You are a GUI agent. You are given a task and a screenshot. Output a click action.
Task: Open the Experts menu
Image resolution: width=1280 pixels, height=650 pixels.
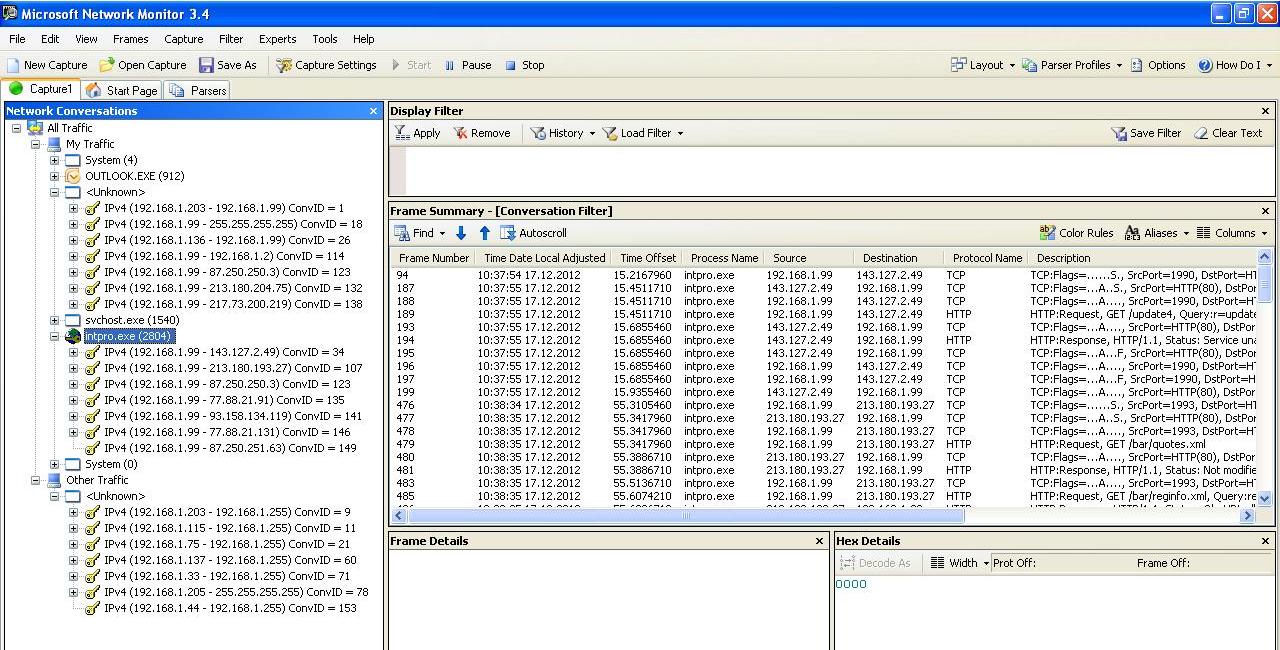point(277,39)
